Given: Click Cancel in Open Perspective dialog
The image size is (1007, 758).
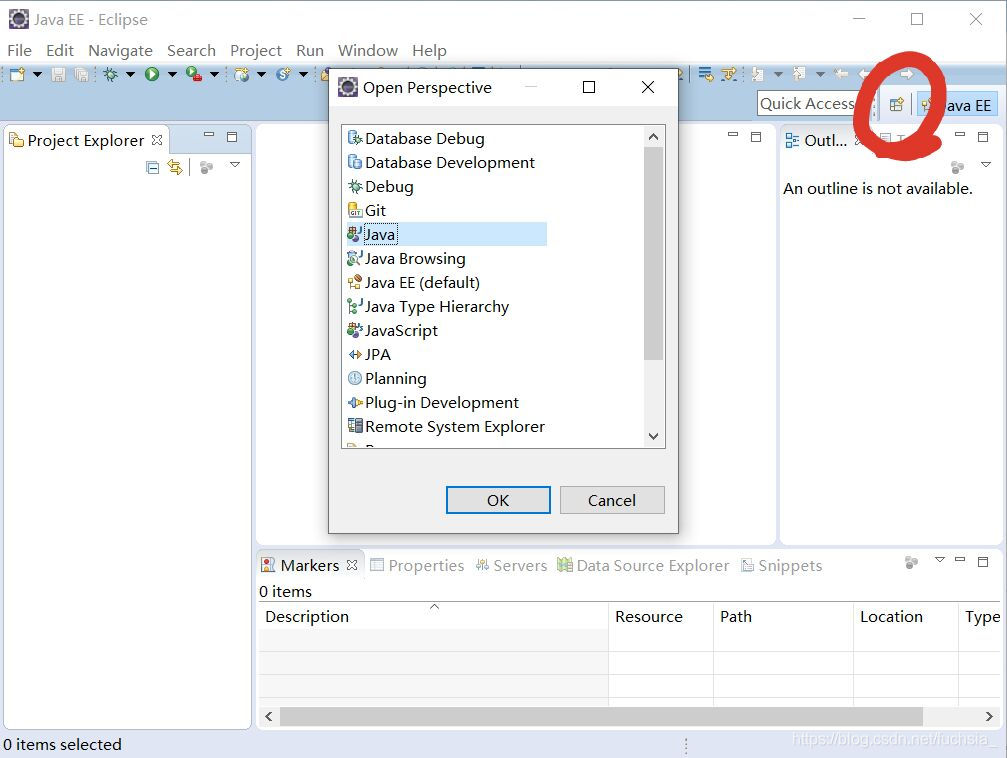Looking at the screenshot, I should (612, 500).
